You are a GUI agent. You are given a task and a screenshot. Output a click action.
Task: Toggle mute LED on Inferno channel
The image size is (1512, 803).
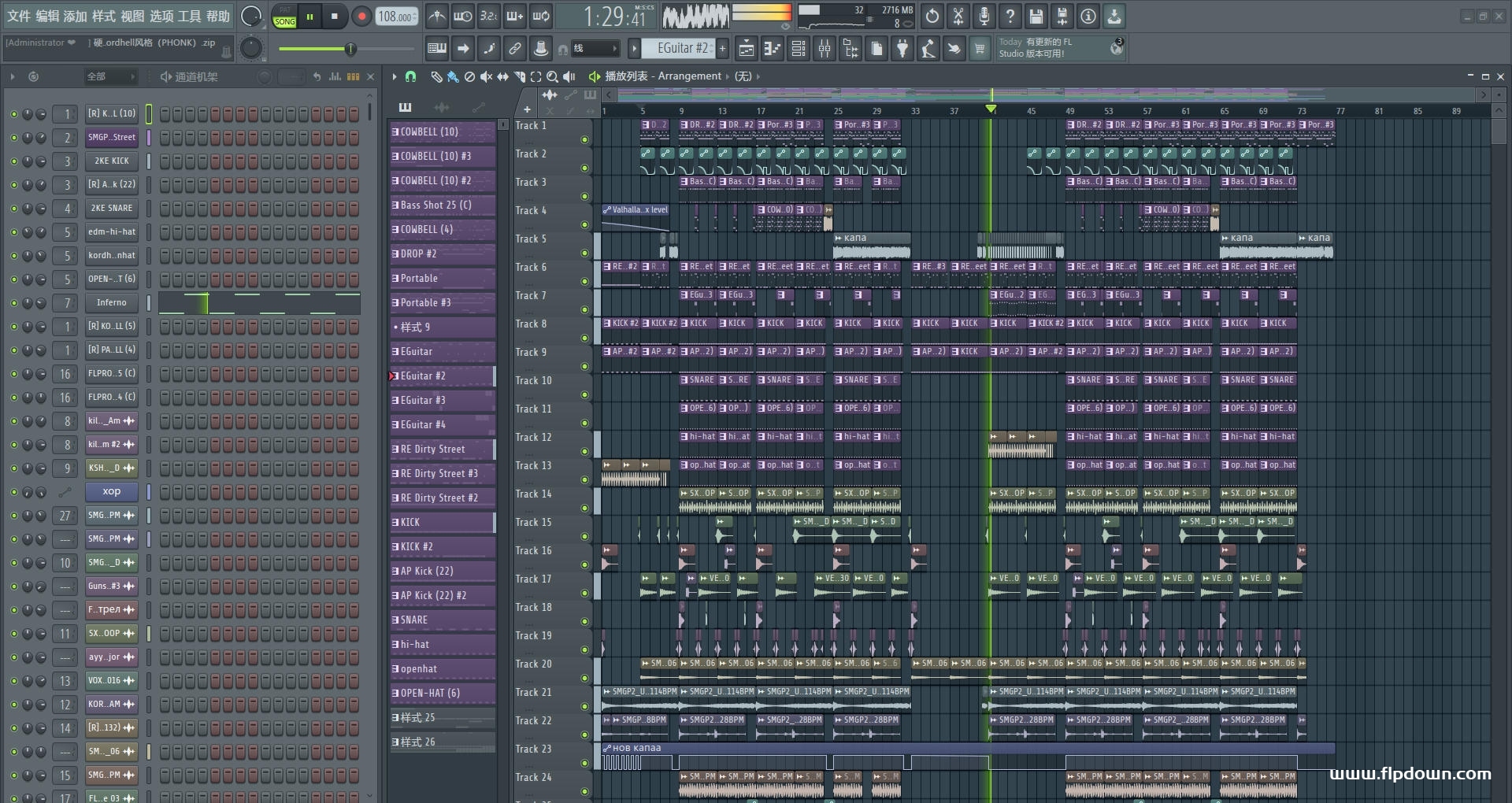pyautogui.click(x=13, y=303)
